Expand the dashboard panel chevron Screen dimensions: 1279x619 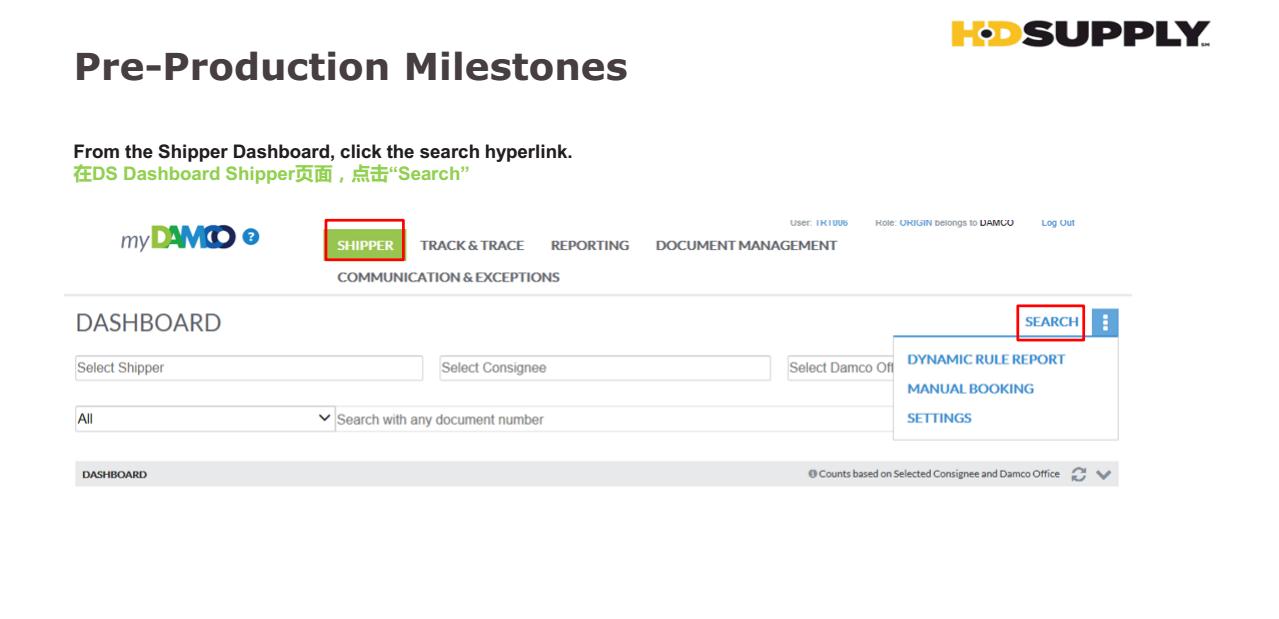pos(1104,475)
